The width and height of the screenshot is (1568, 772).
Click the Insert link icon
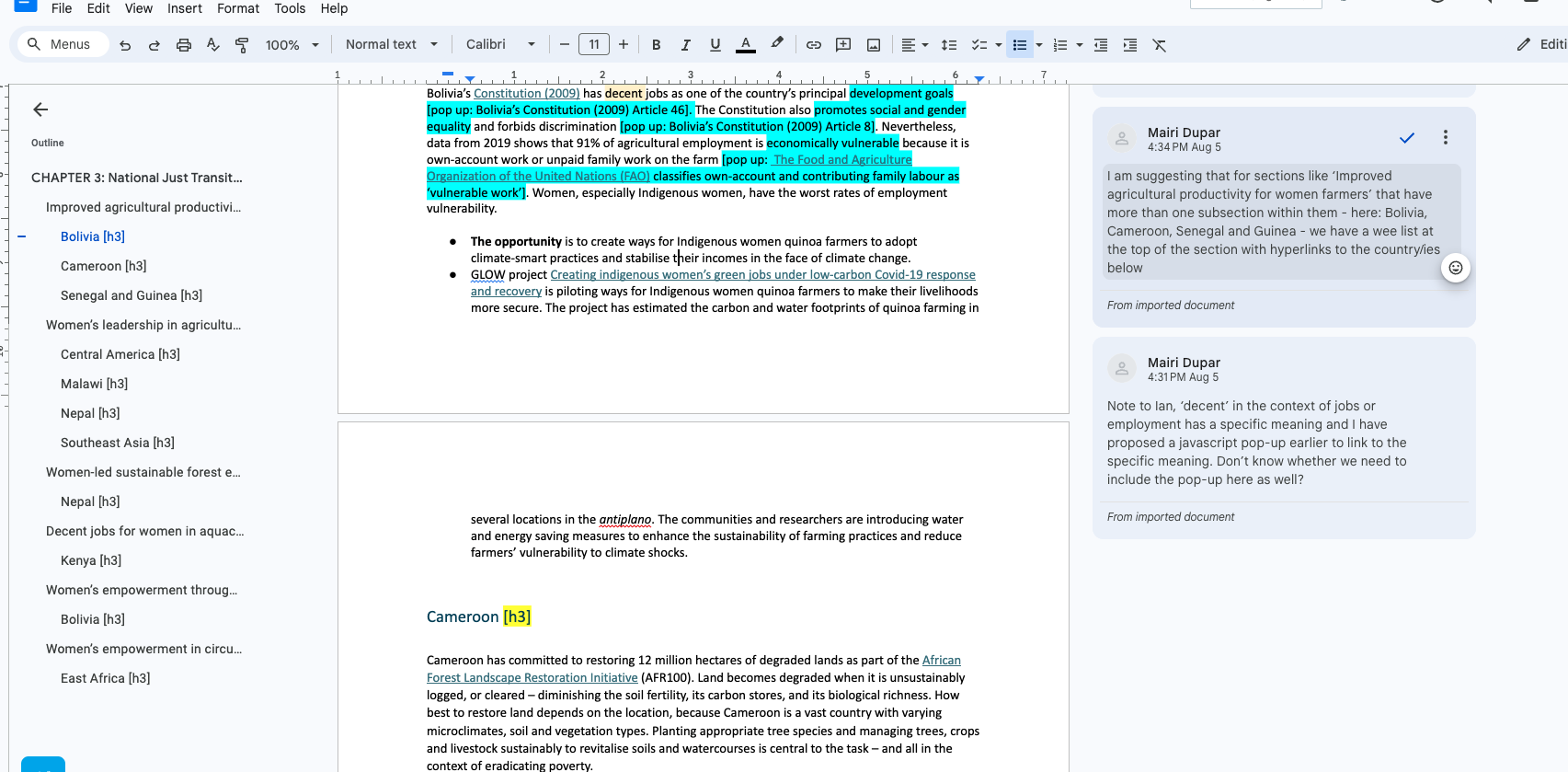(814, 45)
